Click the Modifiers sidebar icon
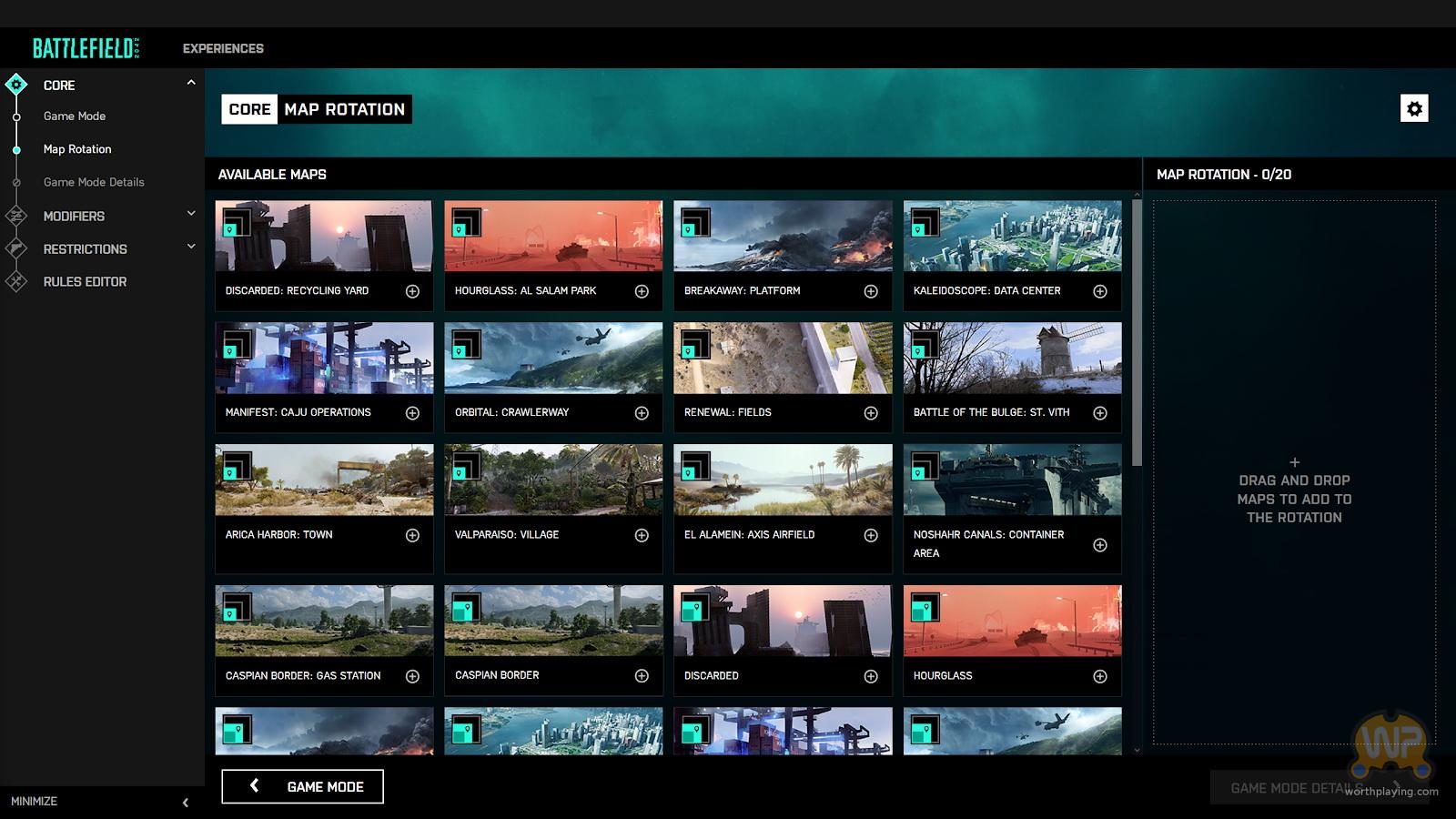Image resolution: width=1456 pixels, height=819 pixels. pyautogui.click(x=15, y=216)
